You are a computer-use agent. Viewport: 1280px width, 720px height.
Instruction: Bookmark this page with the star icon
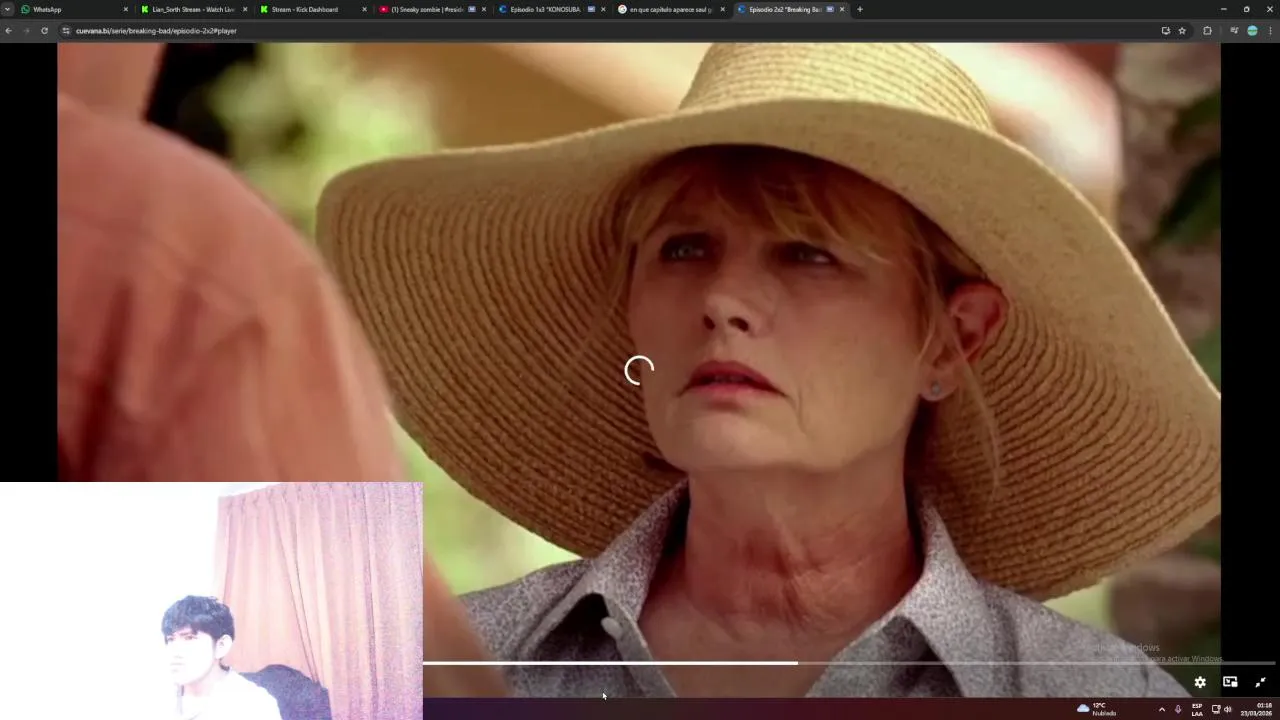(1182, 31)
